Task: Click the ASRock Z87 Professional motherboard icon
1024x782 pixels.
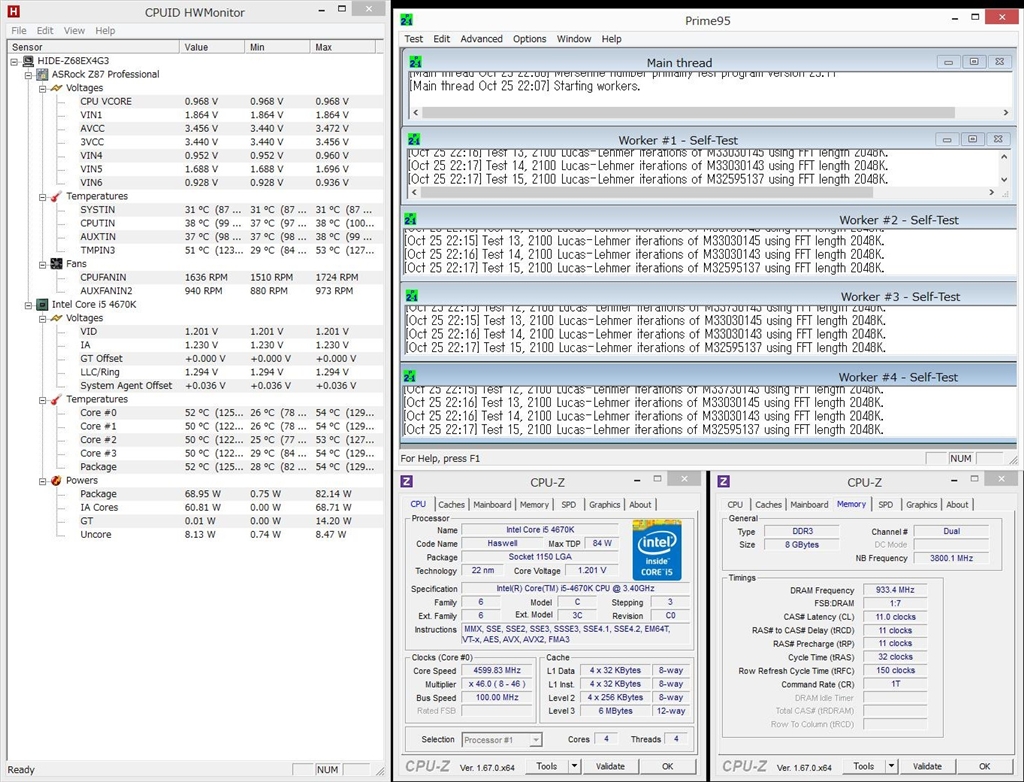Action: pyautogui.click(x=42, y=74)
